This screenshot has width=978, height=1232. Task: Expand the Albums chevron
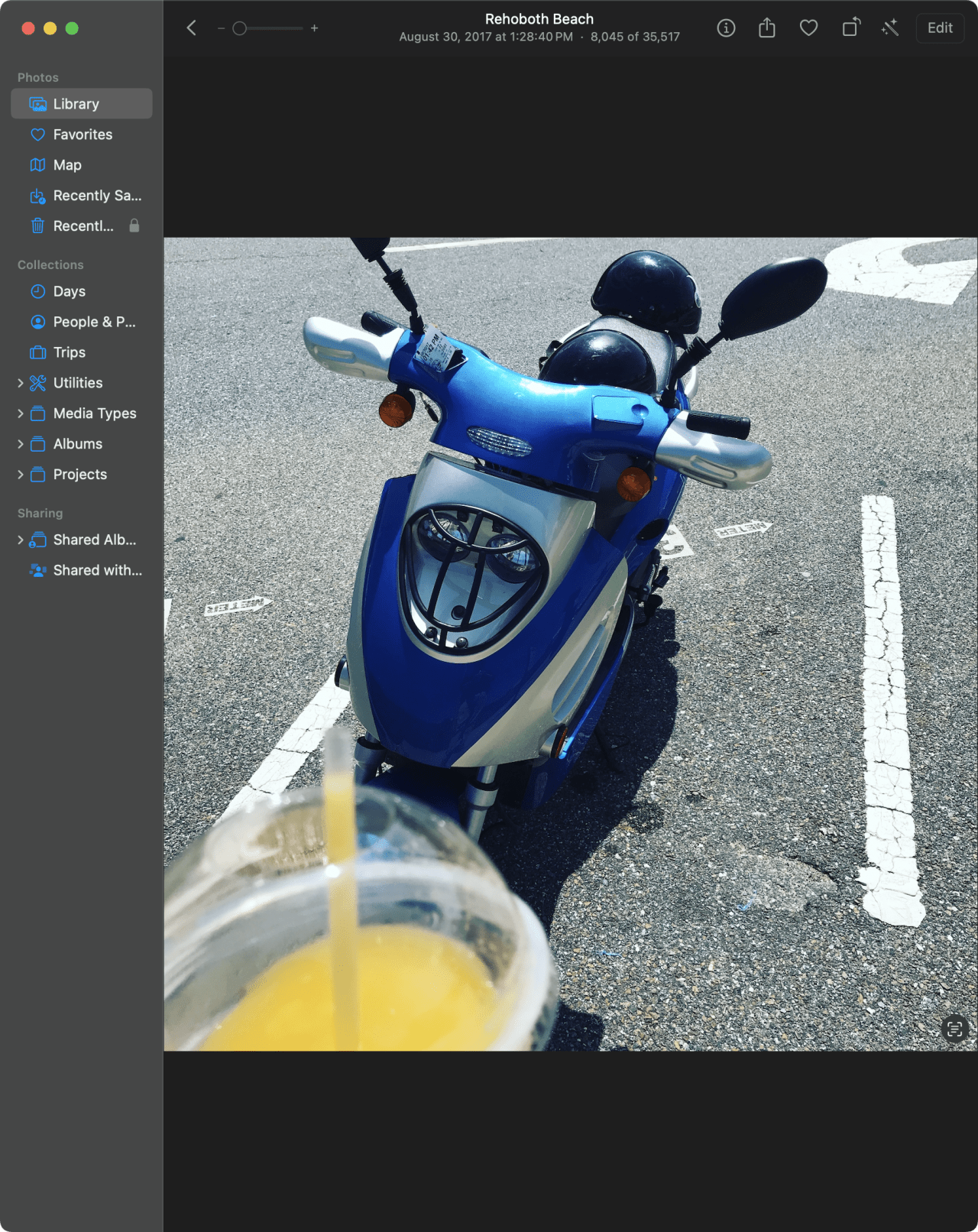pos(21,444)
